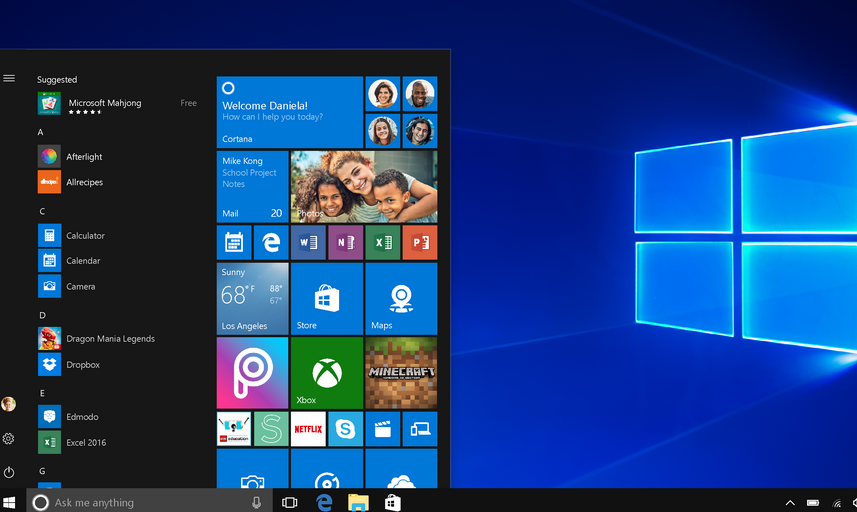Launch the OneNote tile
Viewport: 857px width, 512px height.
click(x=345, y=242)
